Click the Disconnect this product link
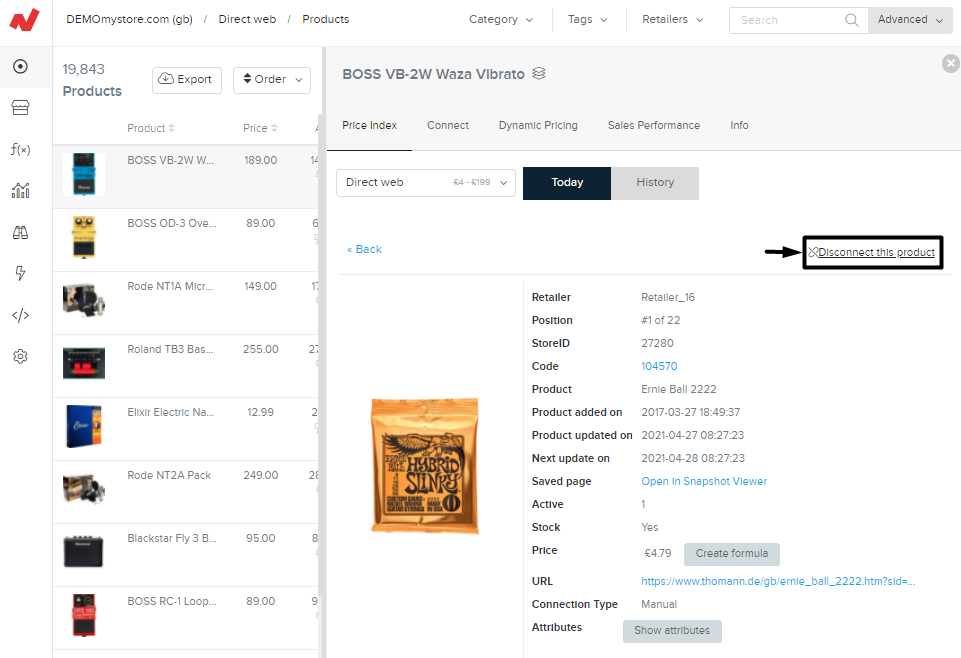 pyautogui.click(x=875, y=253)
